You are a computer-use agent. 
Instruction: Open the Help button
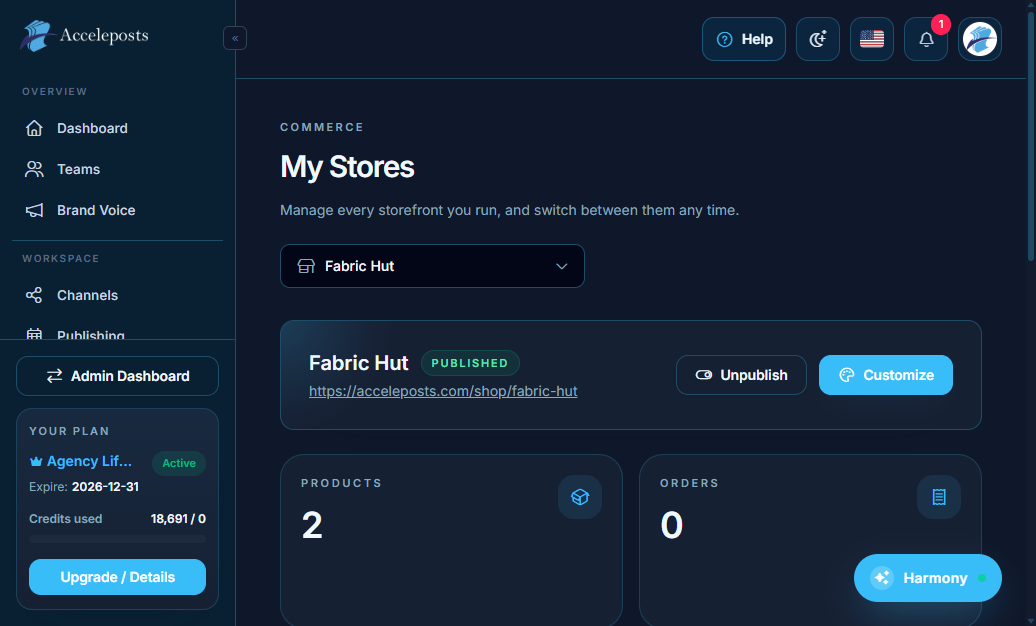pos(744,39)
